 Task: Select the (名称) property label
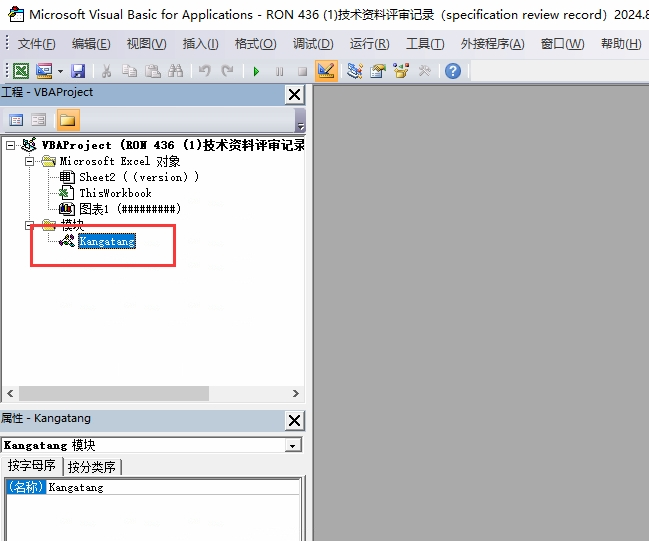tap(26, 487)
